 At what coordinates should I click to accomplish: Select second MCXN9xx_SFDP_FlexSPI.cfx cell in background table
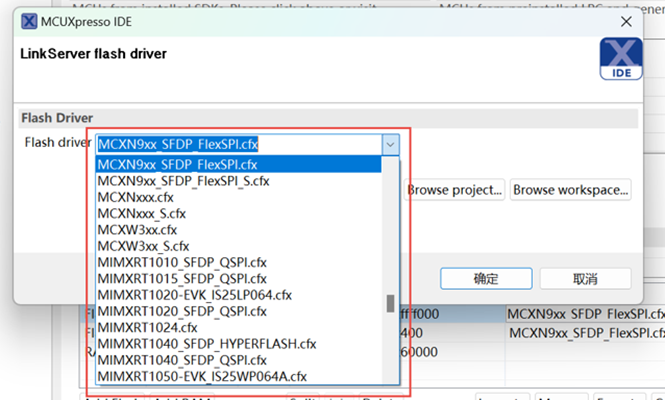[x=586, y=333]
